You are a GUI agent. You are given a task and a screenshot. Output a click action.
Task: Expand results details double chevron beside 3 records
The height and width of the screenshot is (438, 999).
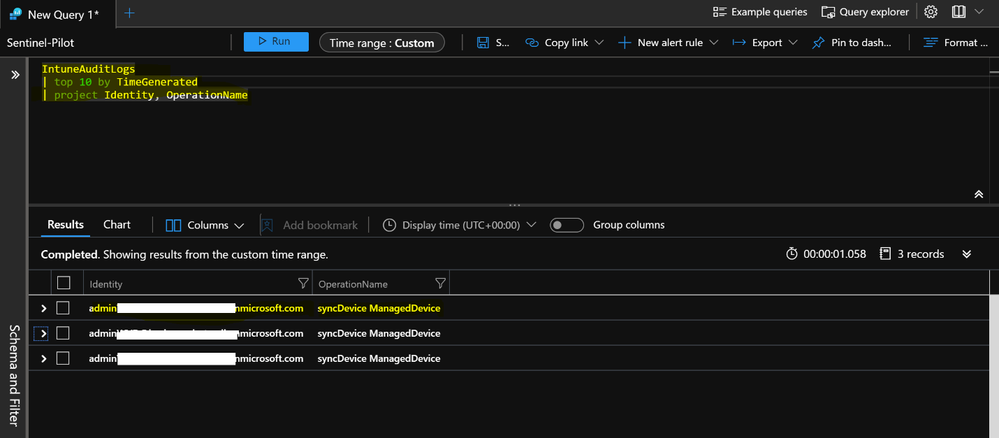coord(967,254)
